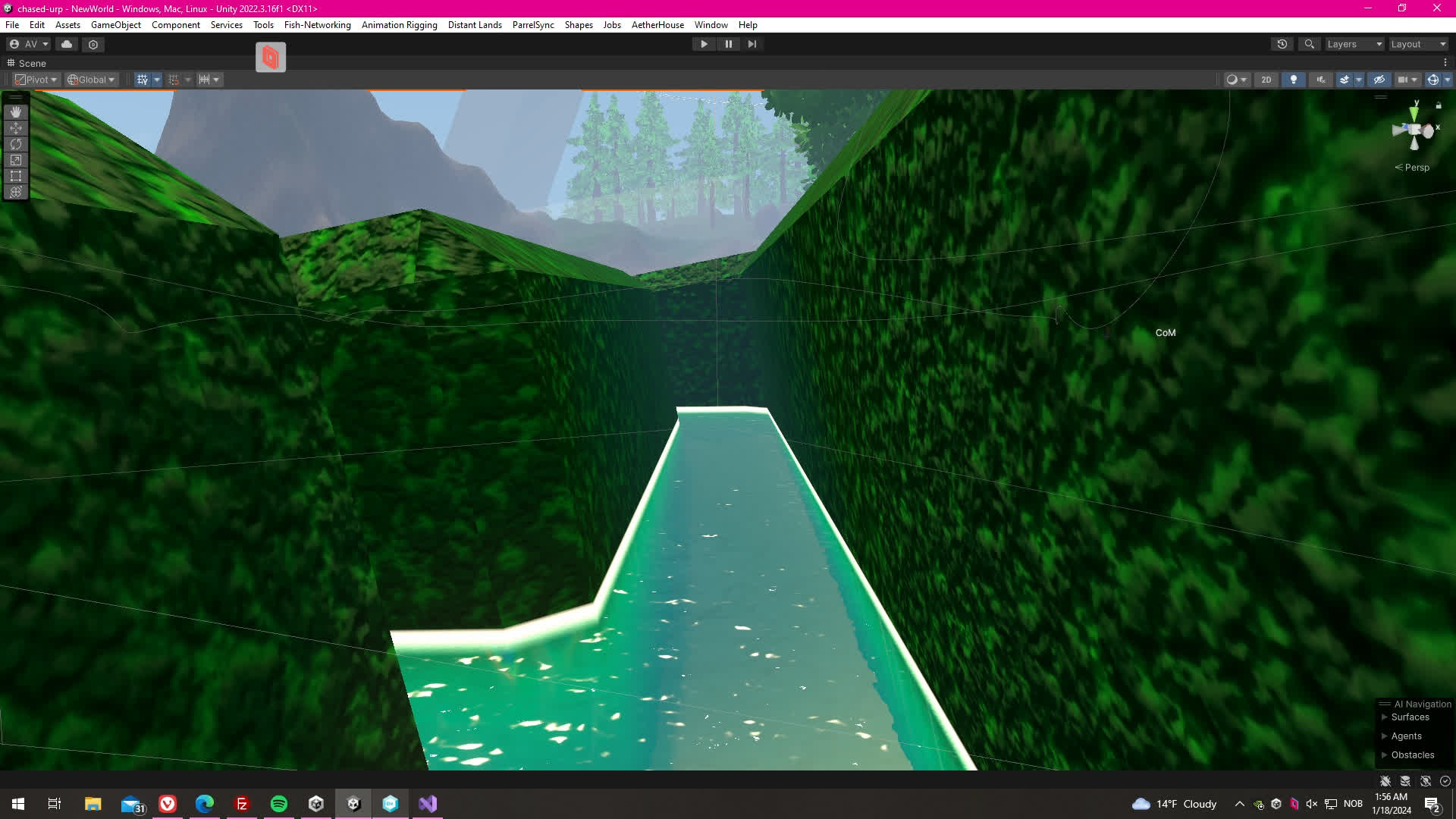Open Spotify from the taskbar
The image size is (1456, 819).
pos(279,804)
